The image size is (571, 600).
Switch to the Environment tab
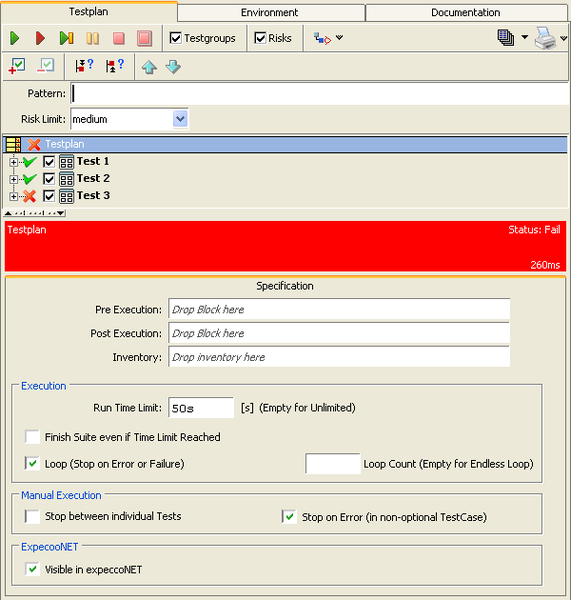271,13
